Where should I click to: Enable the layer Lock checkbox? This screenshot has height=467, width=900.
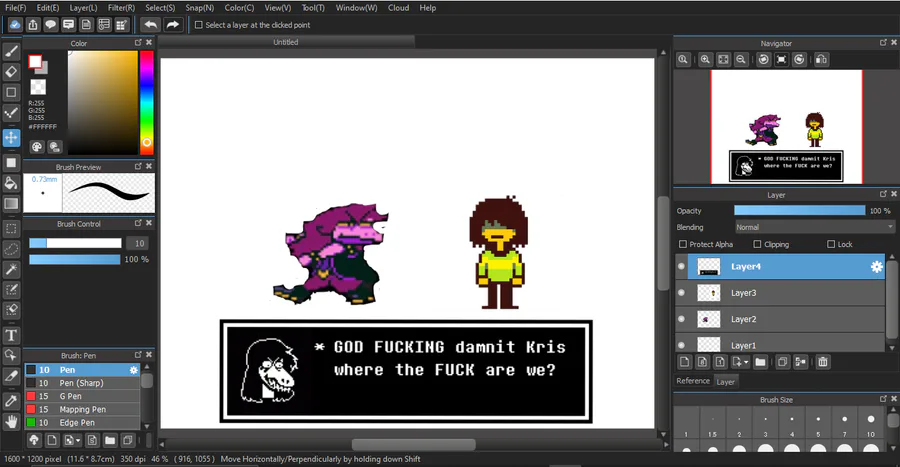click(831, 244)
